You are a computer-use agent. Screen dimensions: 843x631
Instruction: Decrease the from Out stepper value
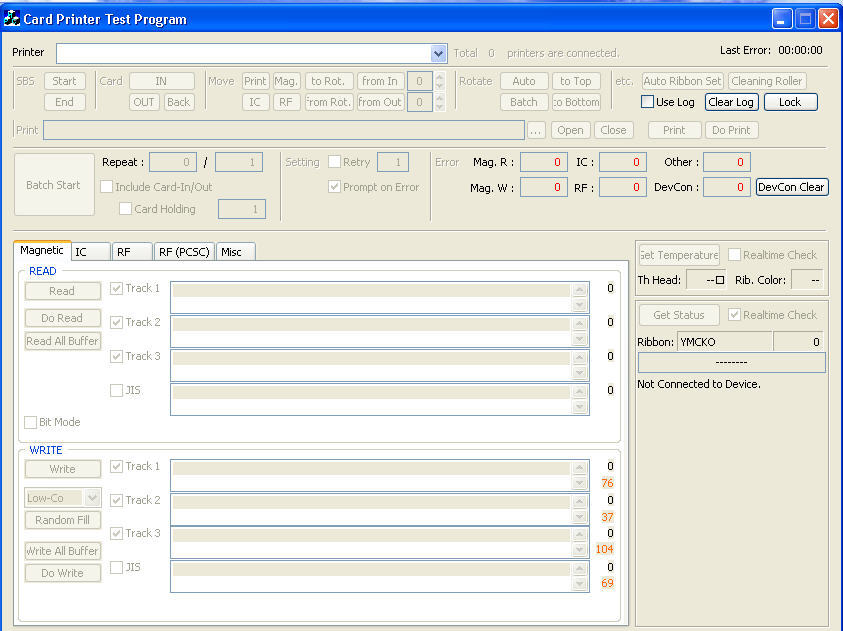[x=440, y=106]
